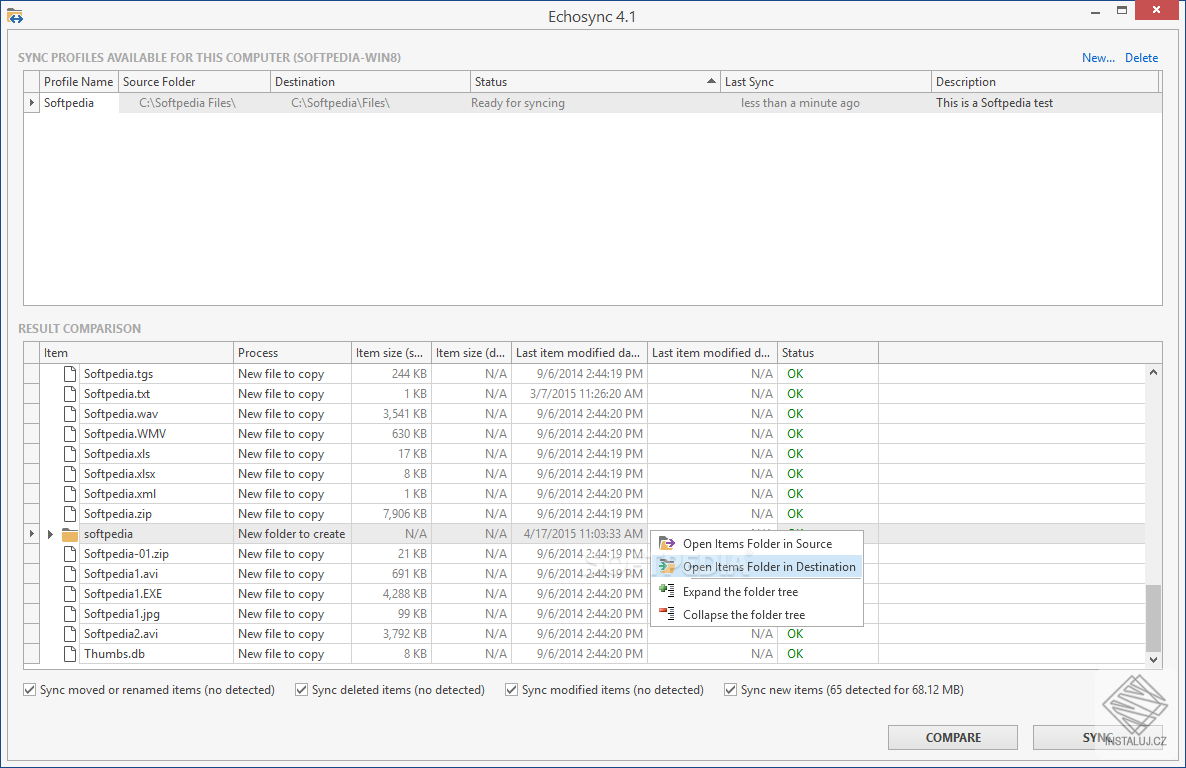Screen dimensions: 1186x768
Task: Click the 7,906 KB size cell
Action: [x=391, y=514]
